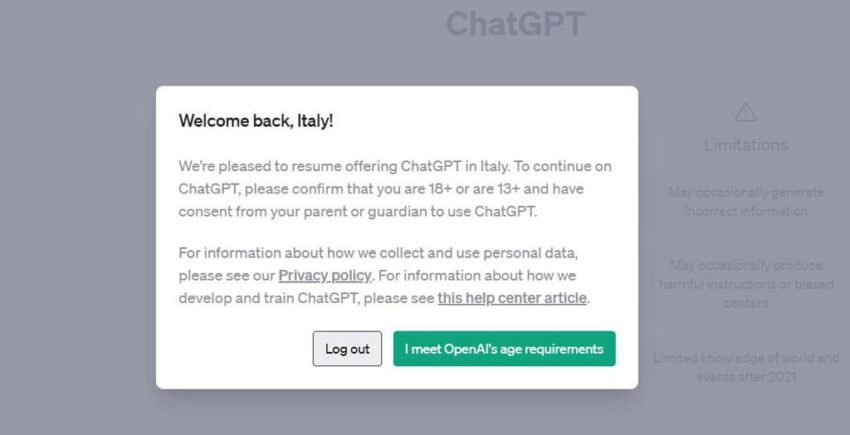Click the Limitations warning triangle icon
The width and height of the screenshot is (850, 435).
click(x=745, y=113)
